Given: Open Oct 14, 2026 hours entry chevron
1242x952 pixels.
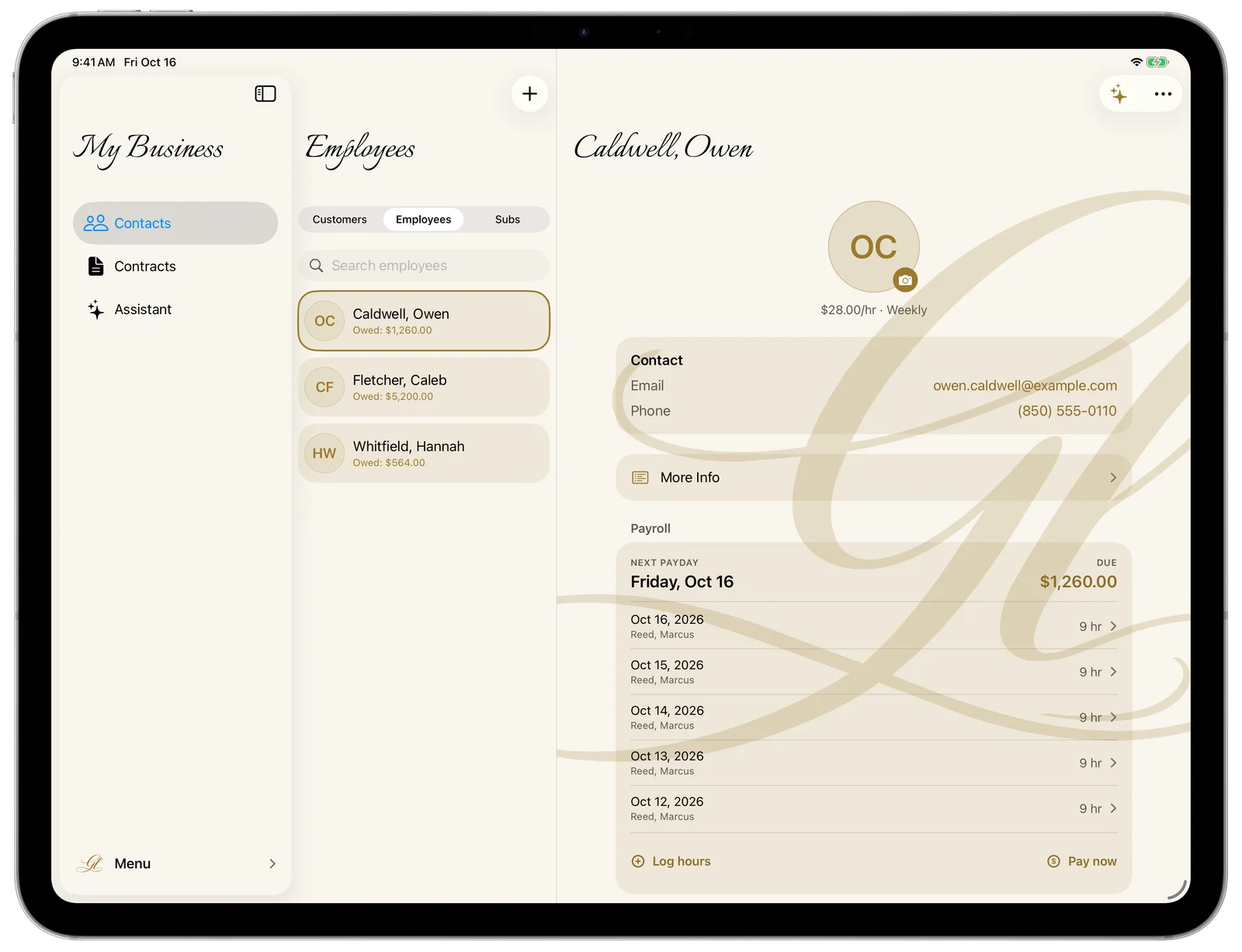Looking at the screenshot, I should tap(1113, 718).
